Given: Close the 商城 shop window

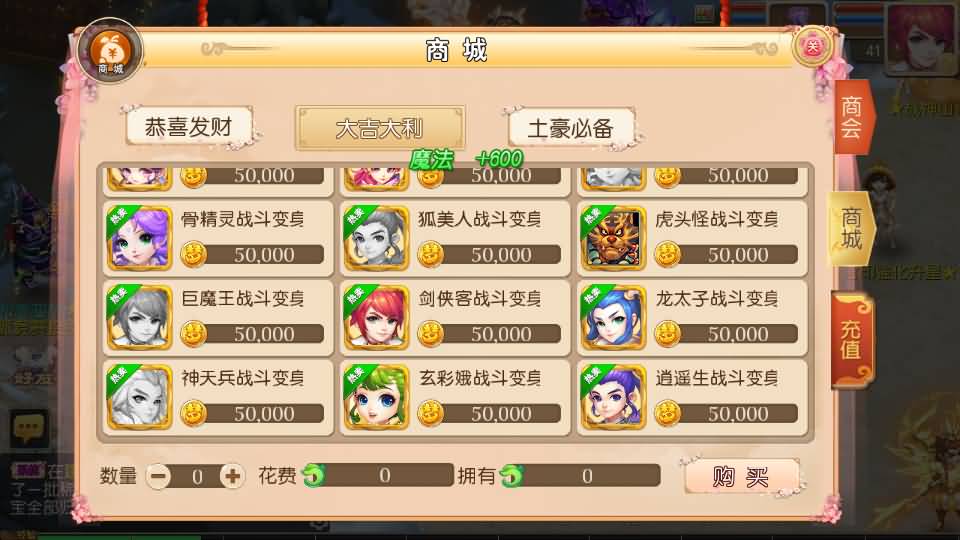Looking at the screenshot, I should 812,47.
